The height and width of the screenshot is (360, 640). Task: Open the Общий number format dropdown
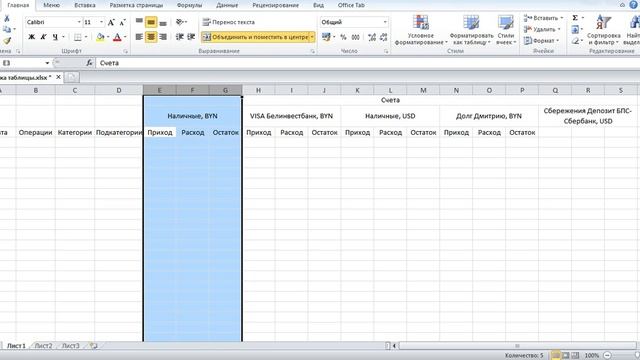[x=385, y=22]
